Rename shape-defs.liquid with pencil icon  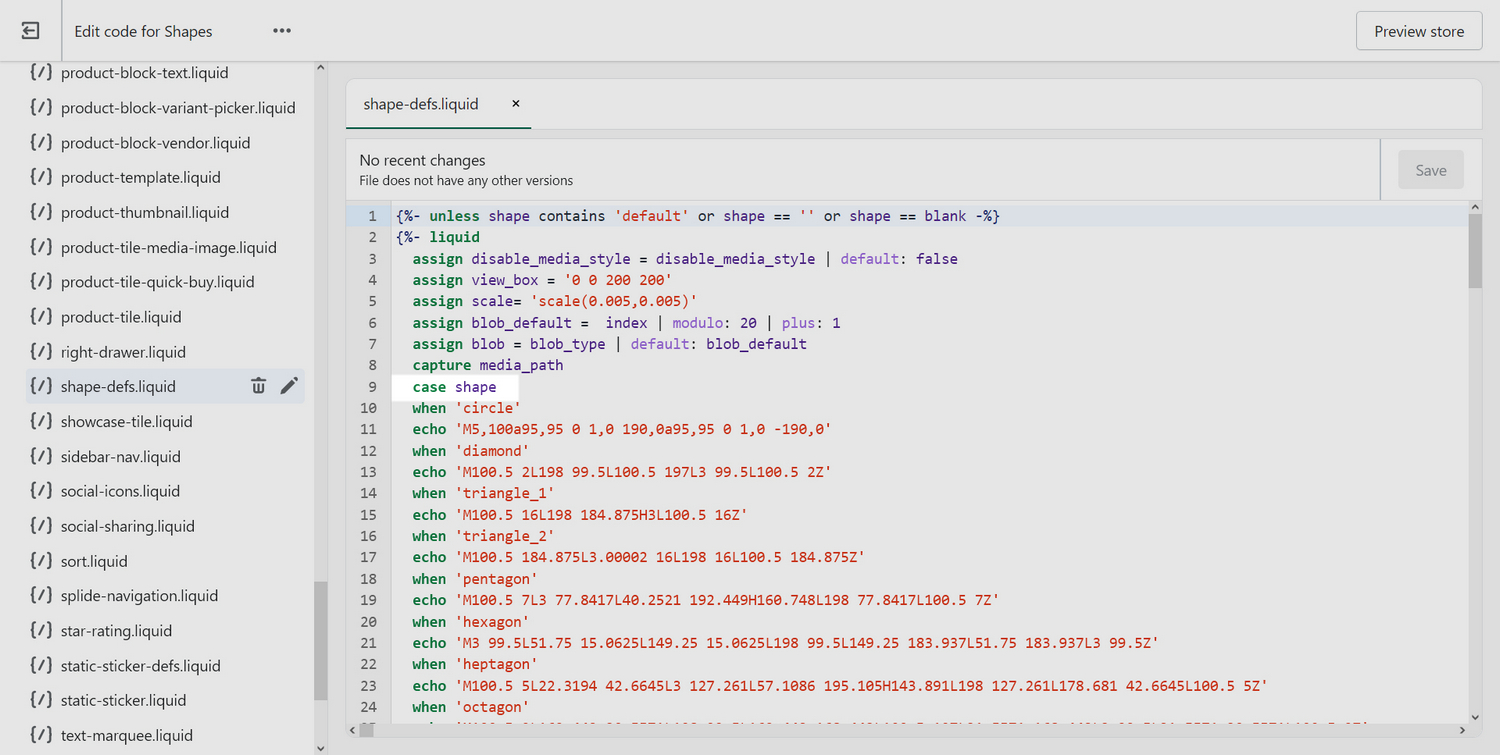[289, 386]
